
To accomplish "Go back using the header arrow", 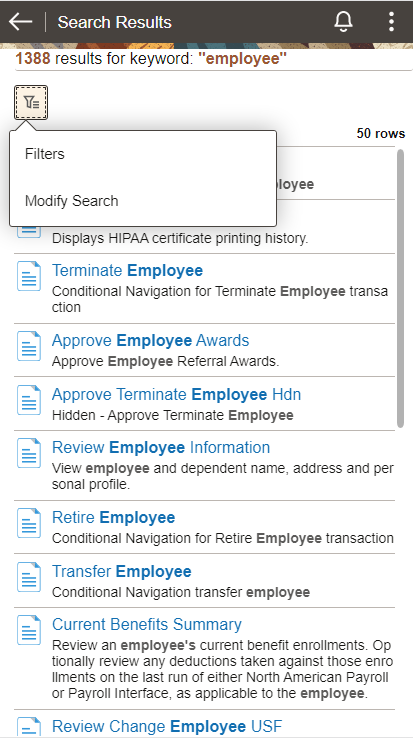I will 20,22.
